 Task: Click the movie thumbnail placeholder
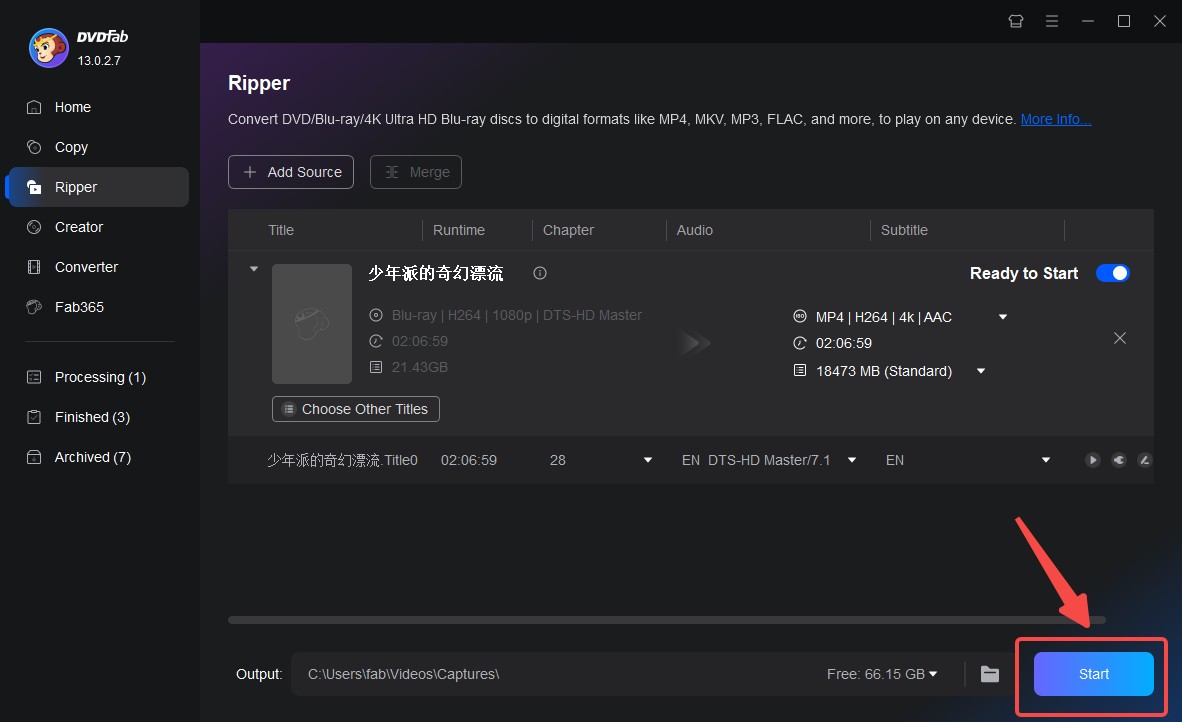(x=312, y=323)
